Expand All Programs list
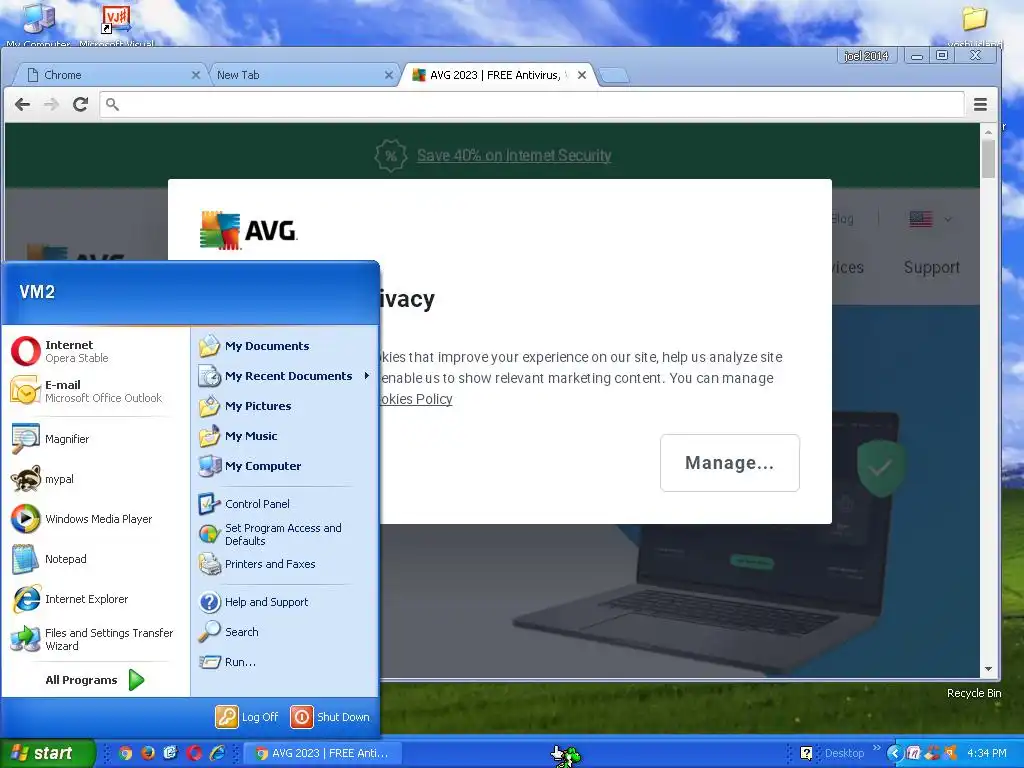This screenshot has height=768, width=1024. (x=95, y=680)
